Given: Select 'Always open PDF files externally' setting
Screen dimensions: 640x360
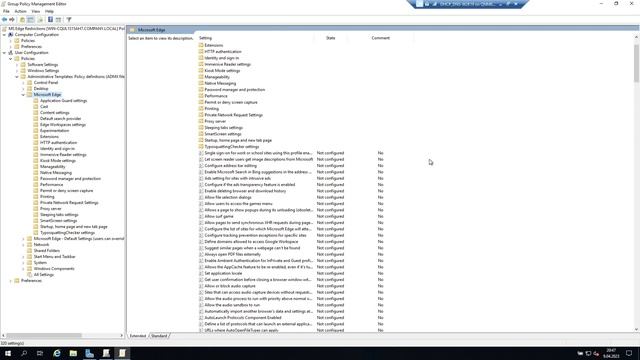Looking at the screenshot, I should 232,254.
